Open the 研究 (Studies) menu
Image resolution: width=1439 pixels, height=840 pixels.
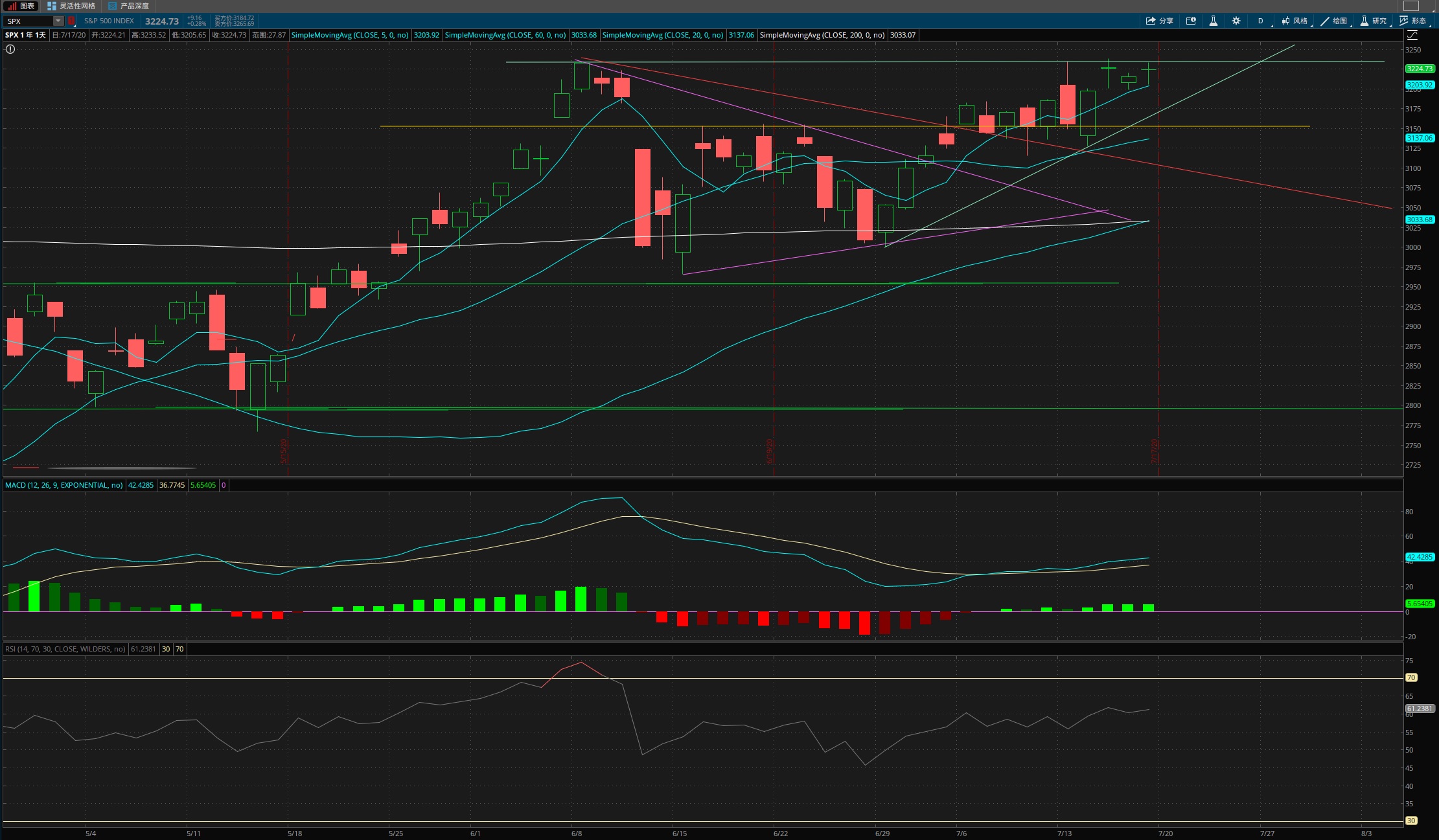[x=1374, y=21]
